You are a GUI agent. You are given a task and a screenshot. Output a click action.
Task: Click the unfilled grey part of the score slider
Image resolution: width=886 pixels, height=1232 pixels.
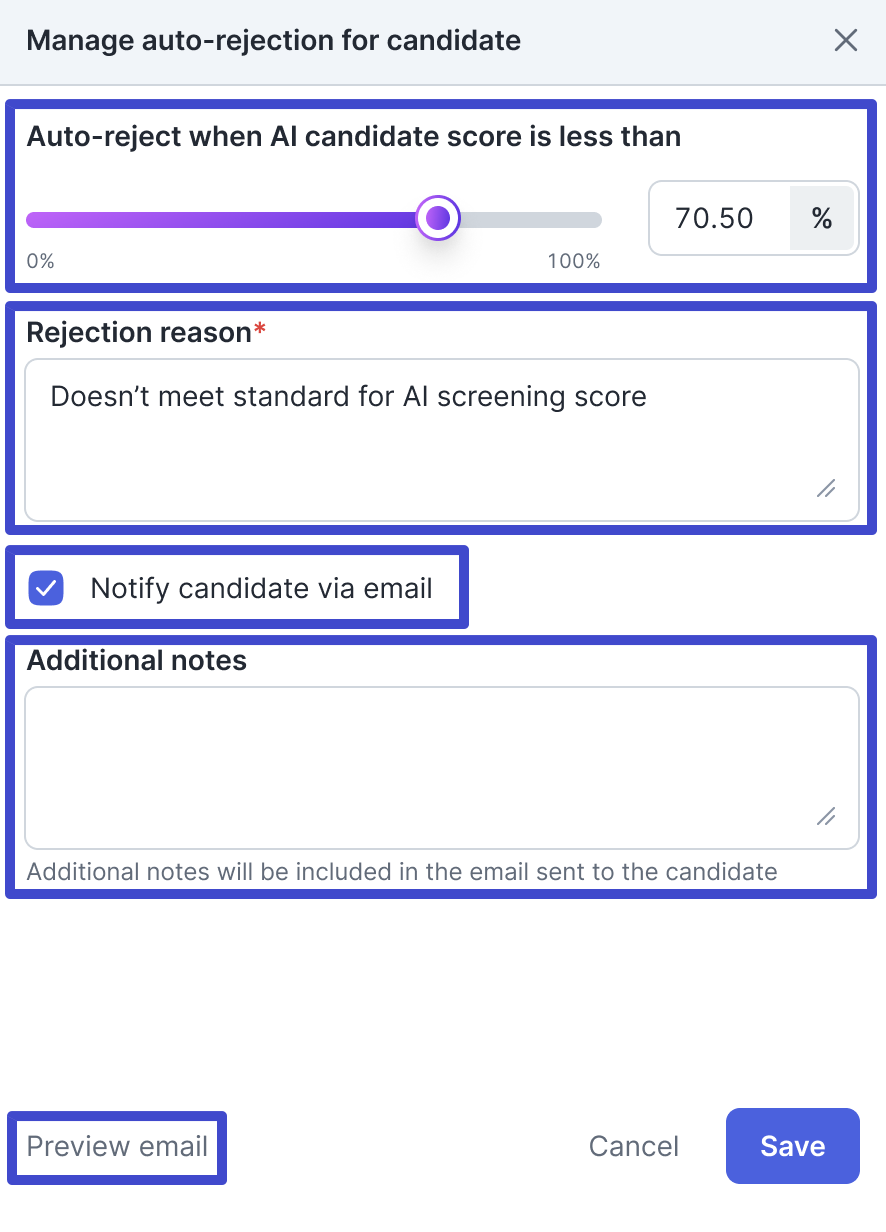point(530,220)
